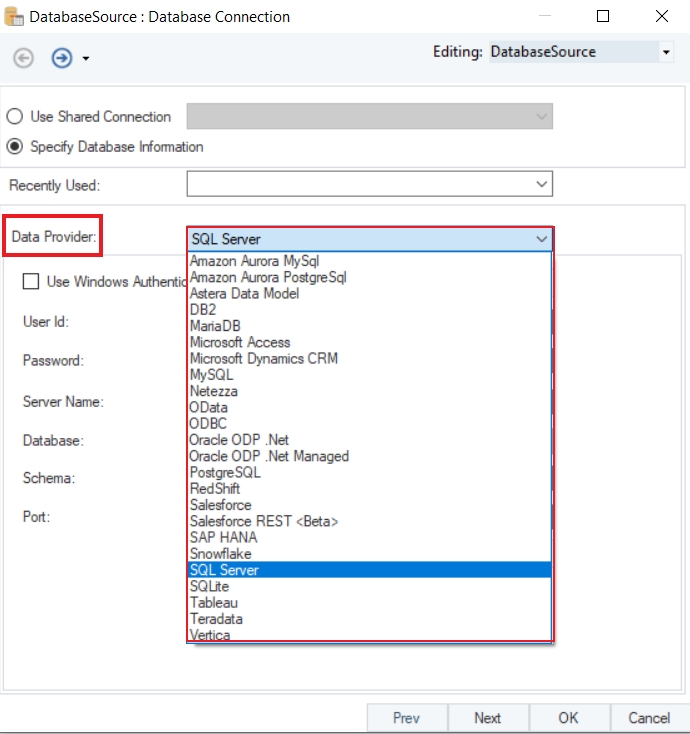Click the forward arrow navigation icon
This screenshot has height=734, width=690.
[62, 58]
